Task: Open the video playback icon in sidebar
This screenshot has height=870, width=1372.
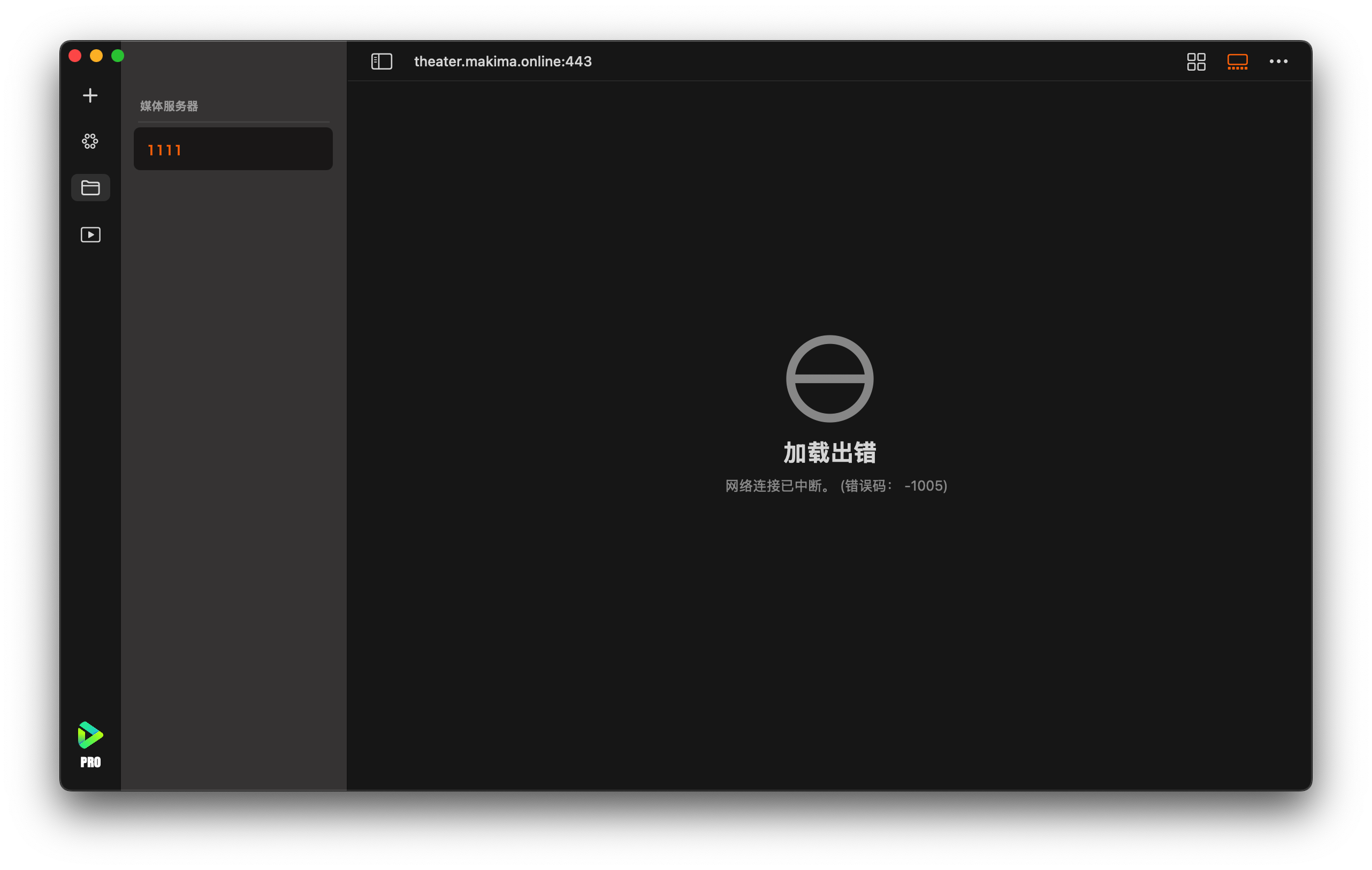Action: pos(90,235)
